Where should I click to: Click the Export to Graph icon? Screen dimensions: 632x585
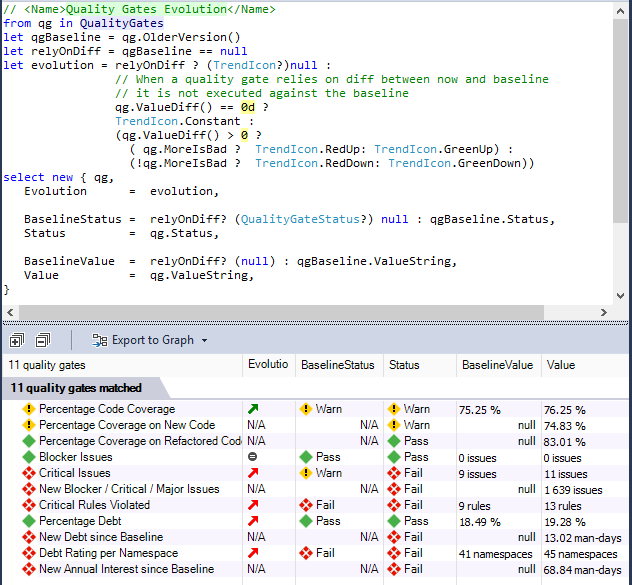100,340
